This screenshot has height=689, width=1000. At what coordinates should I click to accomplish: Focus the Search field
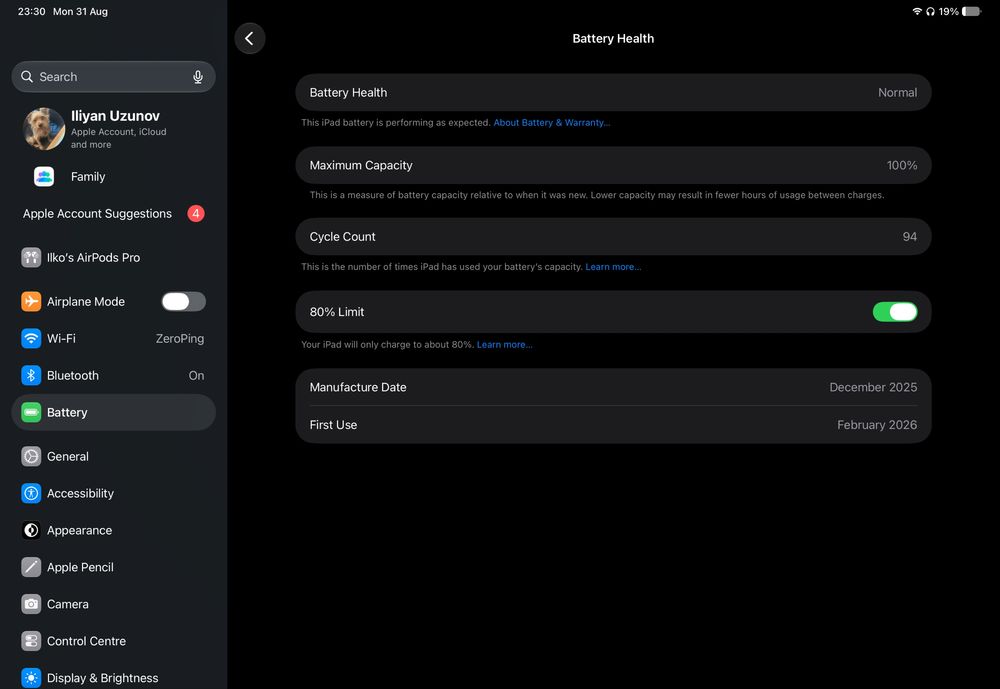click(x=114, y=77)
